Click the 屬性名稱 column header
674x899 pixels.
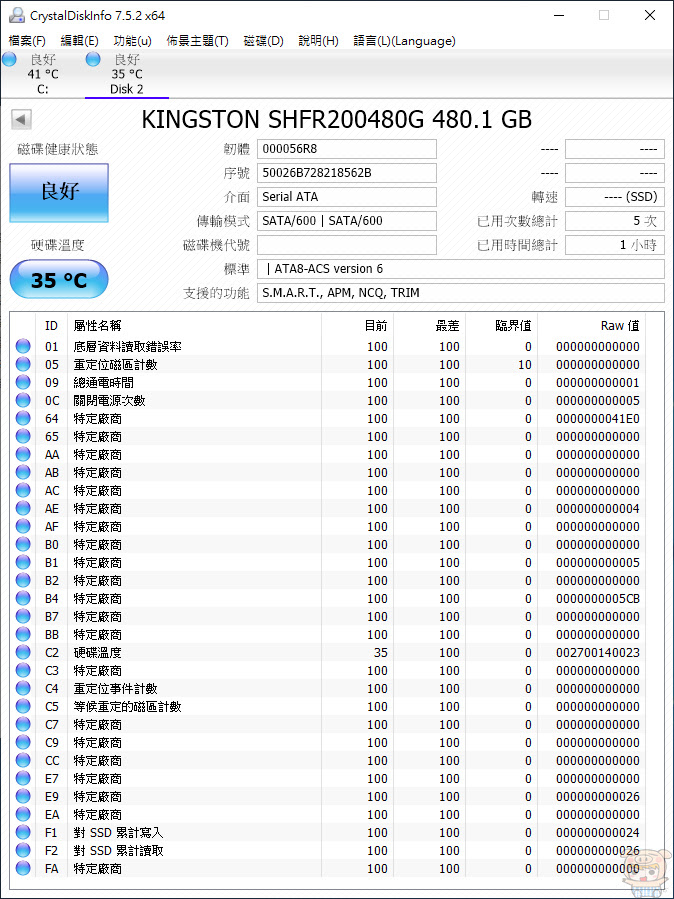pyautogui.click(x=195, y=326)
